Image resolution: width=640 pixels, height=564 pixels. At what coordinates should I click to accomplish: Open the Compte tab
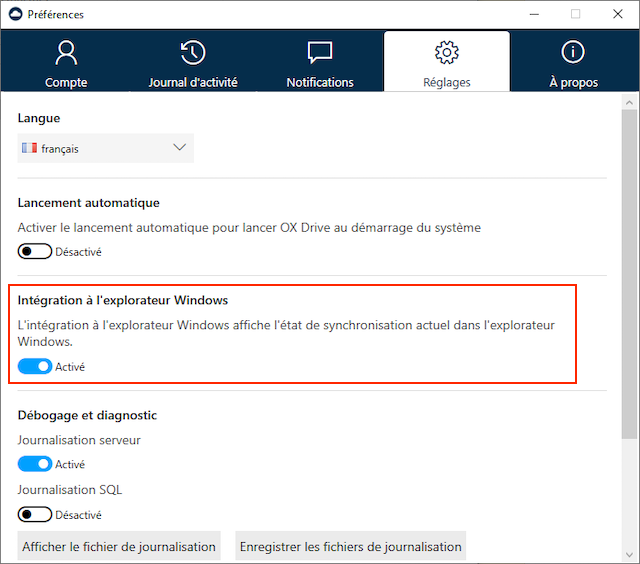pos(66,61)
